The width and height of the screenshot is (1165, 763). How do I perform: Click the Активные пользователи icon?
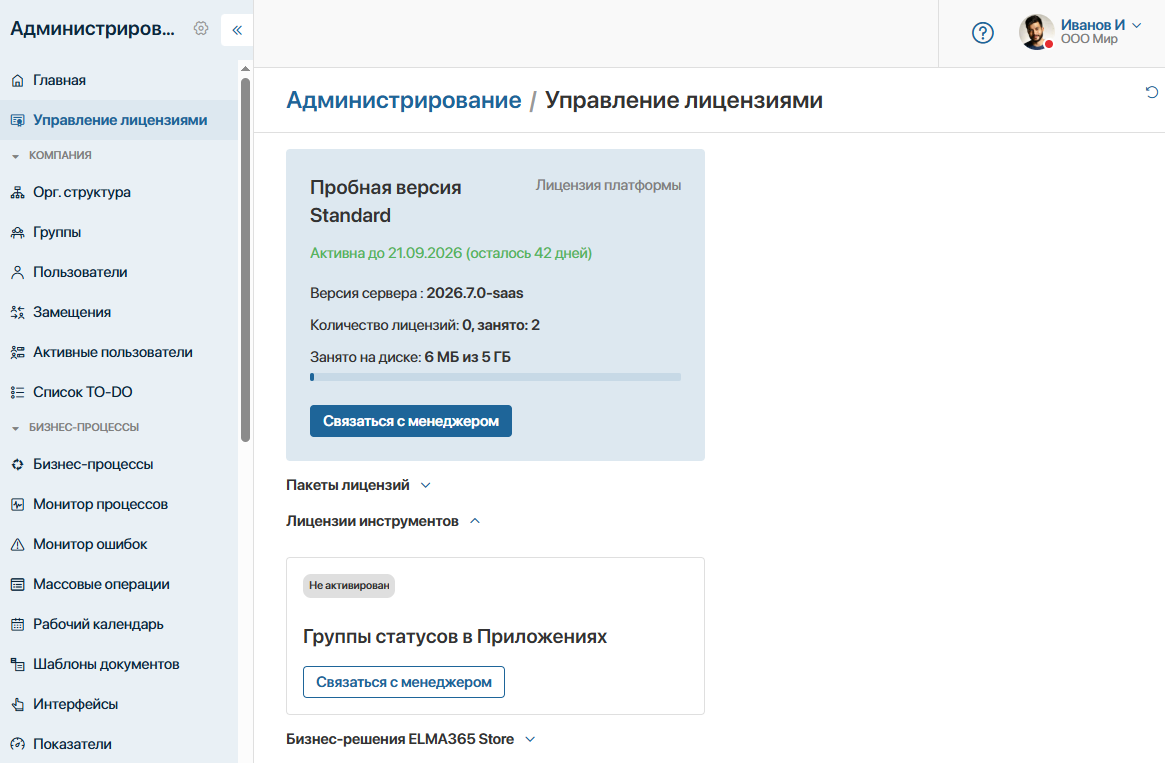(18, 353)
